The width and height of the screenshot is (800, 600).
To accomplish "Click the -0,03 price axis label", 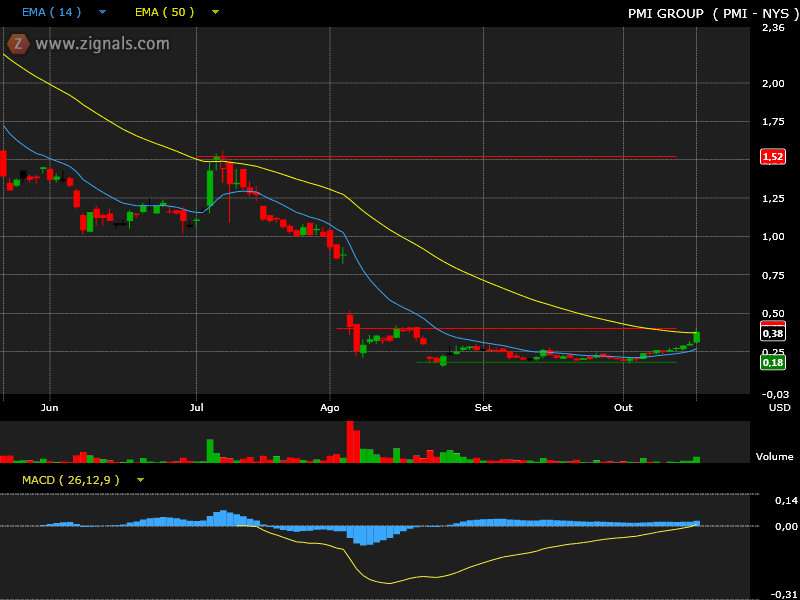I will pos(774,394).
